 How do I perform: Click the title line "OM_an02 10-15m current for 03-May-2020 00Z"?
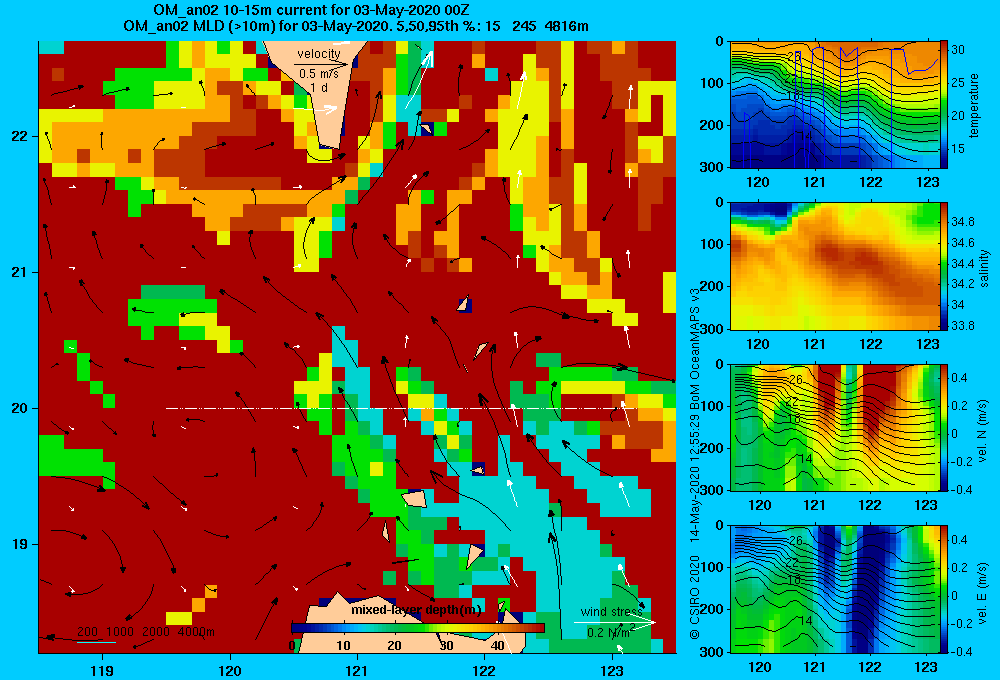(x=311, y=10)
